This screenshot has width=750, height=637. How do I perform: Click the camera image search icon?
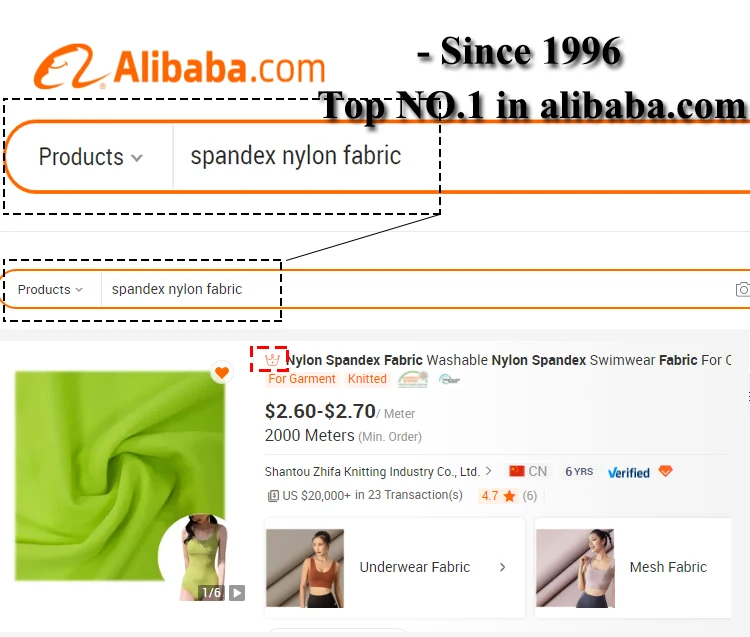click(743, 289)
